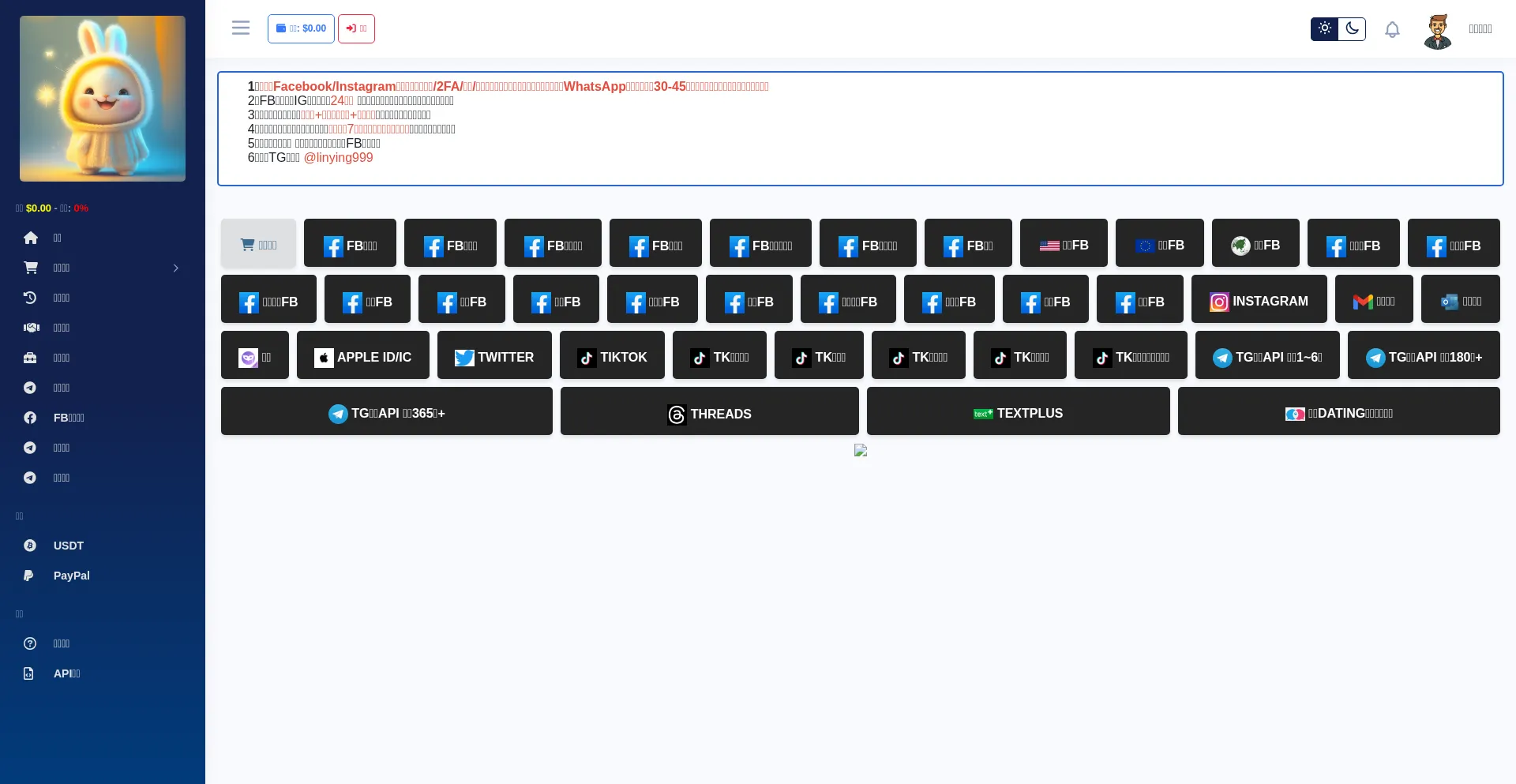This screenshot has width=1516, height=784.
Task: Open the DATING accounts category
Action: click(1339, 413)
